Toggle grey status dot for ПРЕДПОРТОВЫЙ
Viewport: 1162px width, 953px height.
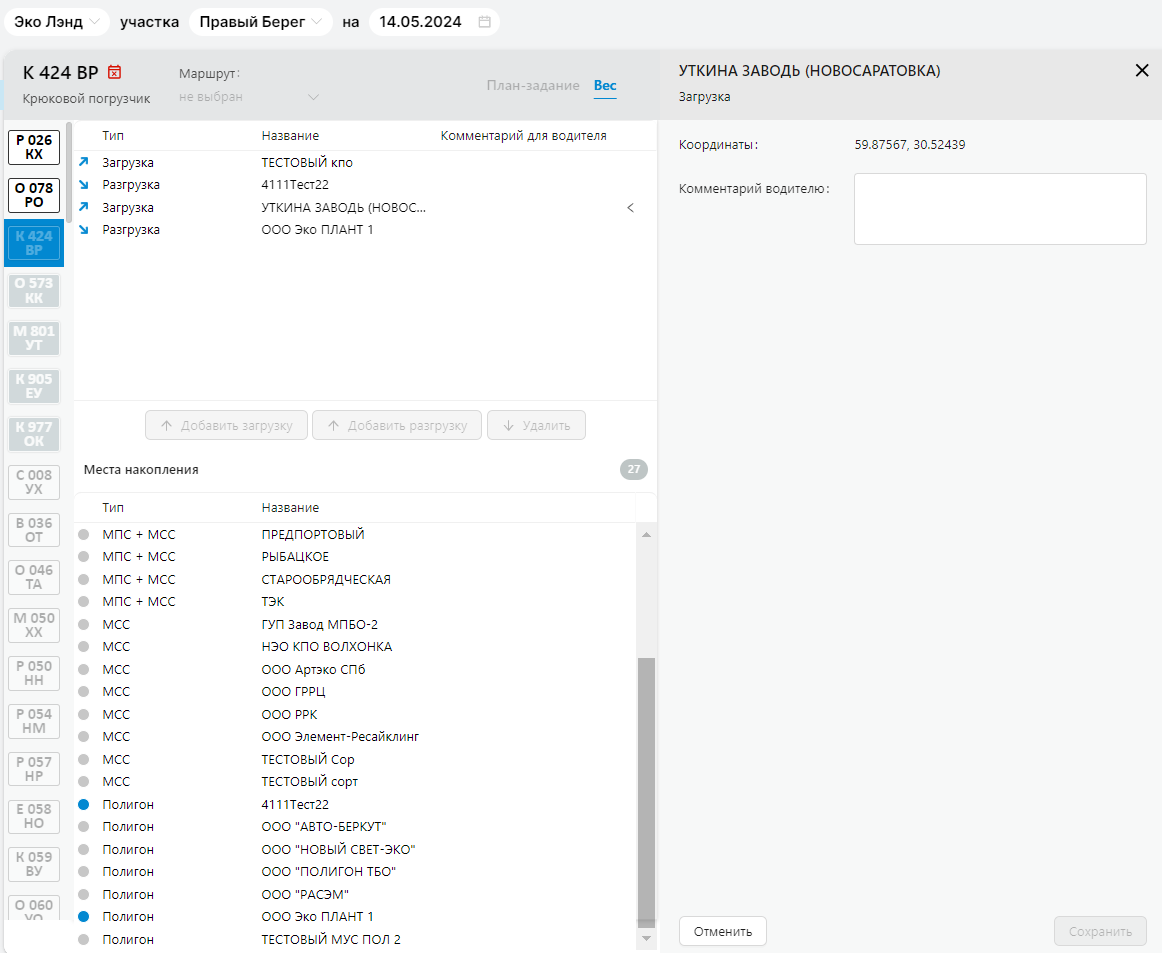pyautogui.click(x=84, y=535)
